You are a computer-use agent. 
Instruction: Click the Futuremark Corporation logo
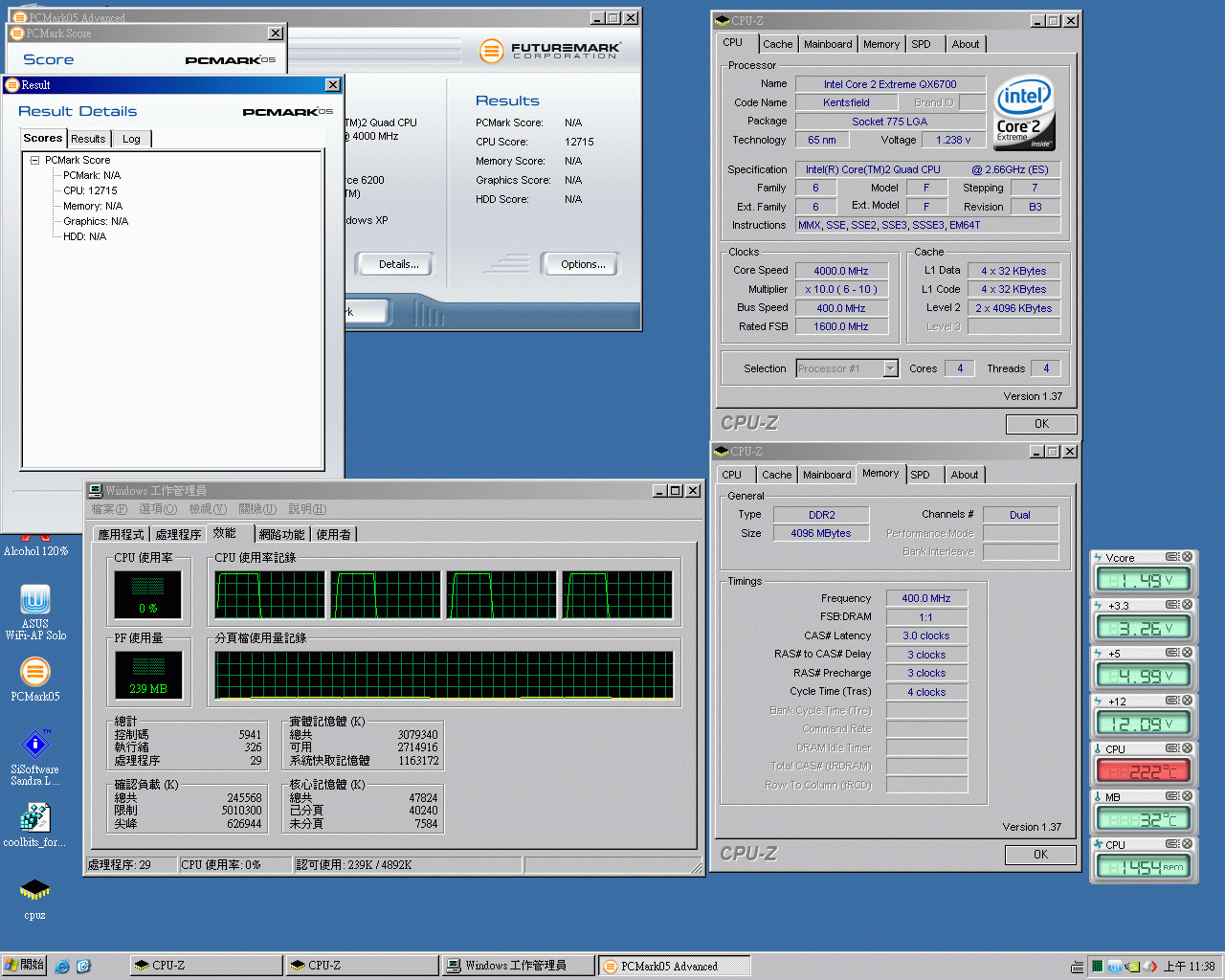[x=550, y=50]
